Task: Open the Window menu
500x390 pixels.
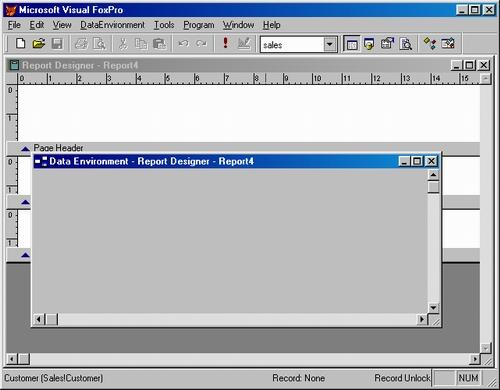Action: click(238, 25)
